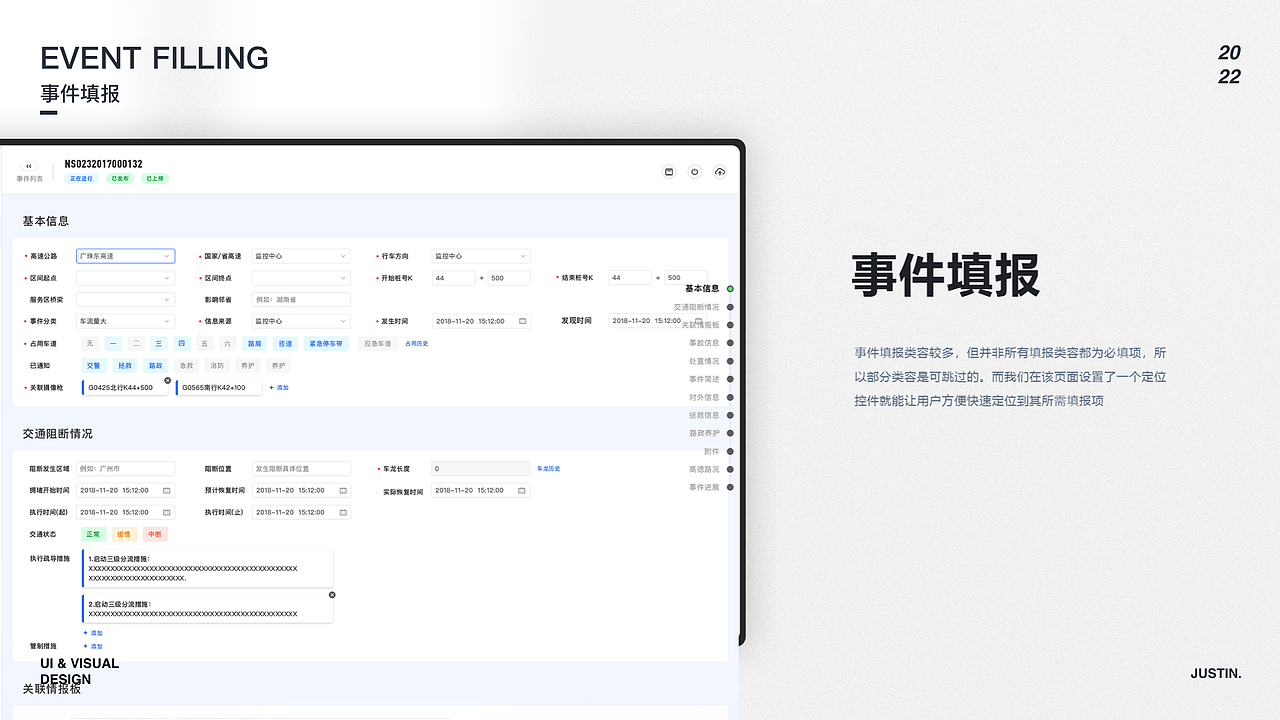Toggle lane 五 in 占用车道
Viewport: 1280px width, 720px height.
click(x=205, y=343)
